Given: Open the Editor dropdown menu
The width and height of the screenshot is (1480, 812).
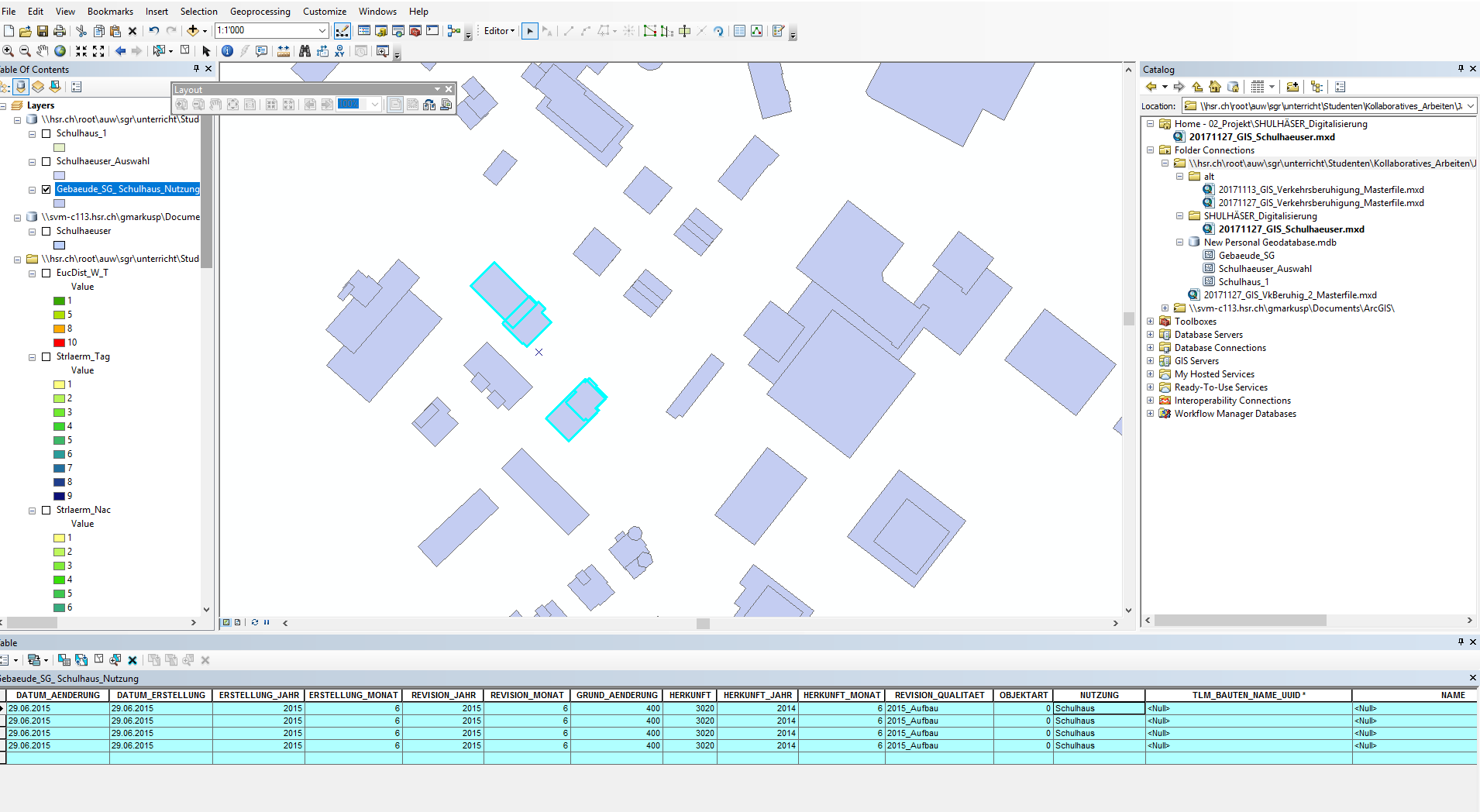Looking at the screenshot, I should pyautogui.click(x=499, y=31).
